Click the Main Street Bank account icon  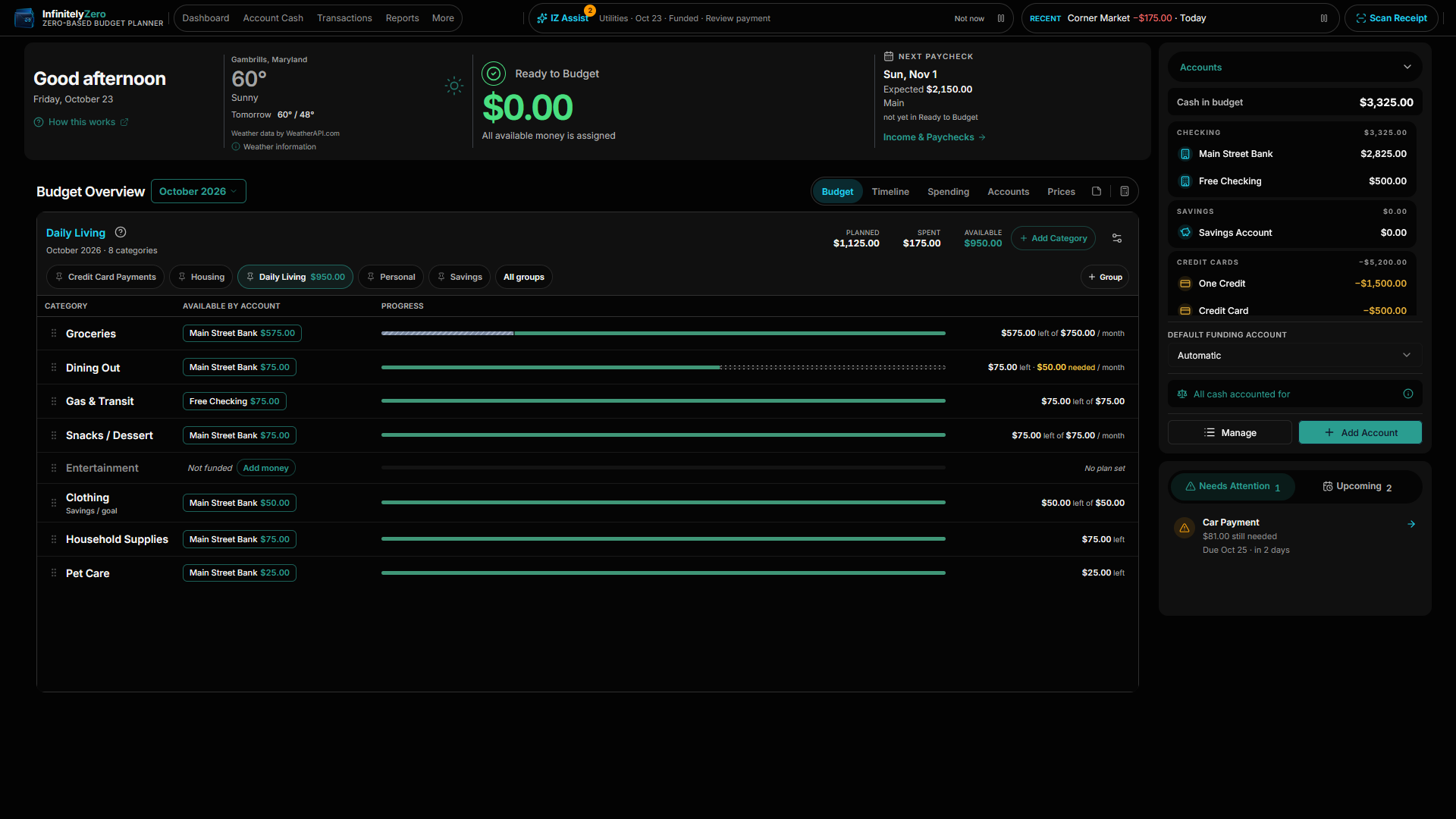click(1185, 154)
